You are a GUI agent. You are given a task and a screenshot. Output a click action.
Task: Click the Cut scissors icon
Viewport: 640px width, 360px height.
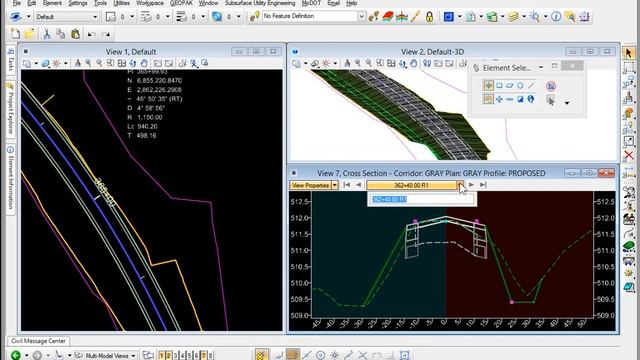47,33
